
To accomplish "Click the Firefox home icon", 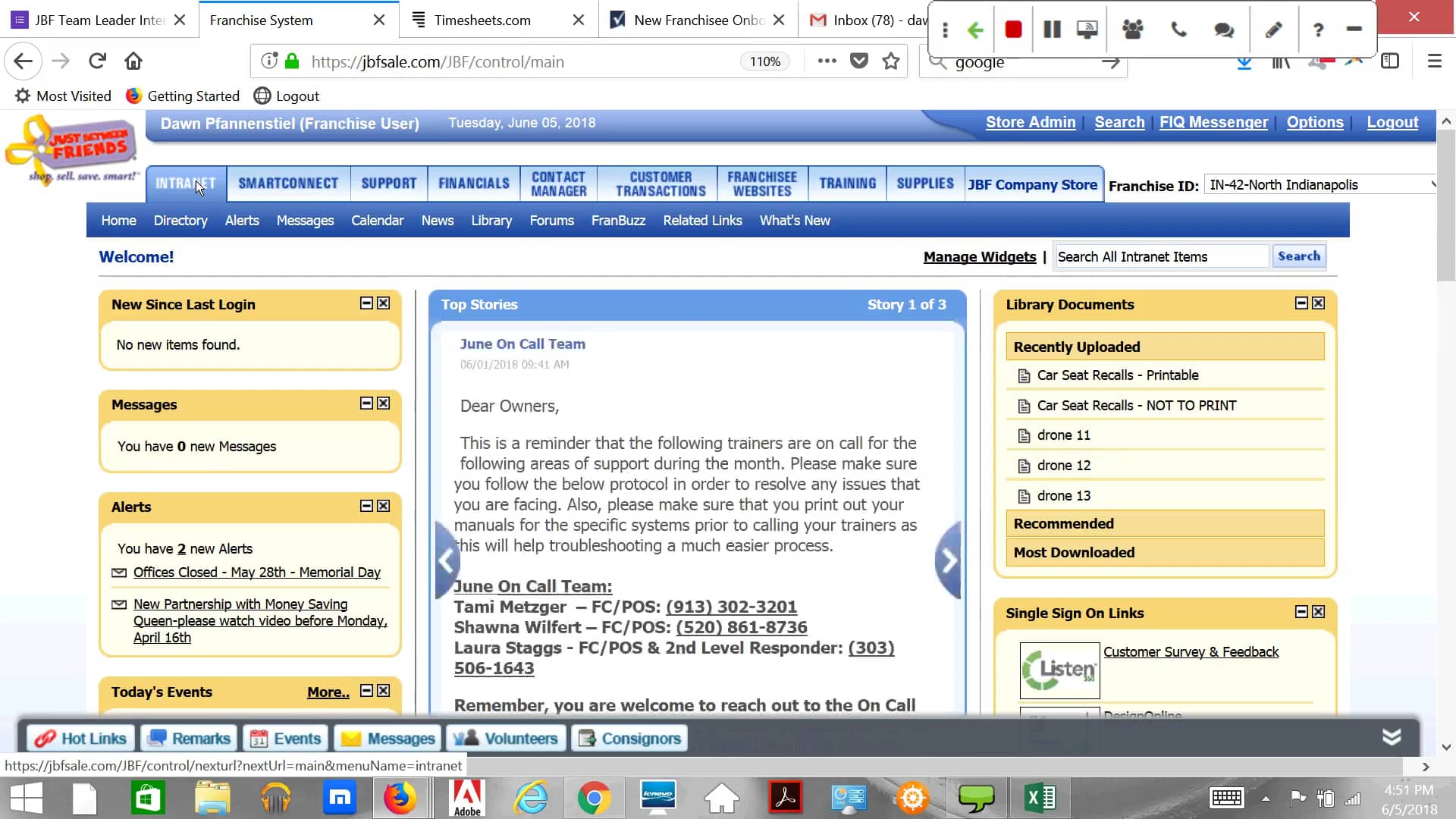I will tap(133, 61).
